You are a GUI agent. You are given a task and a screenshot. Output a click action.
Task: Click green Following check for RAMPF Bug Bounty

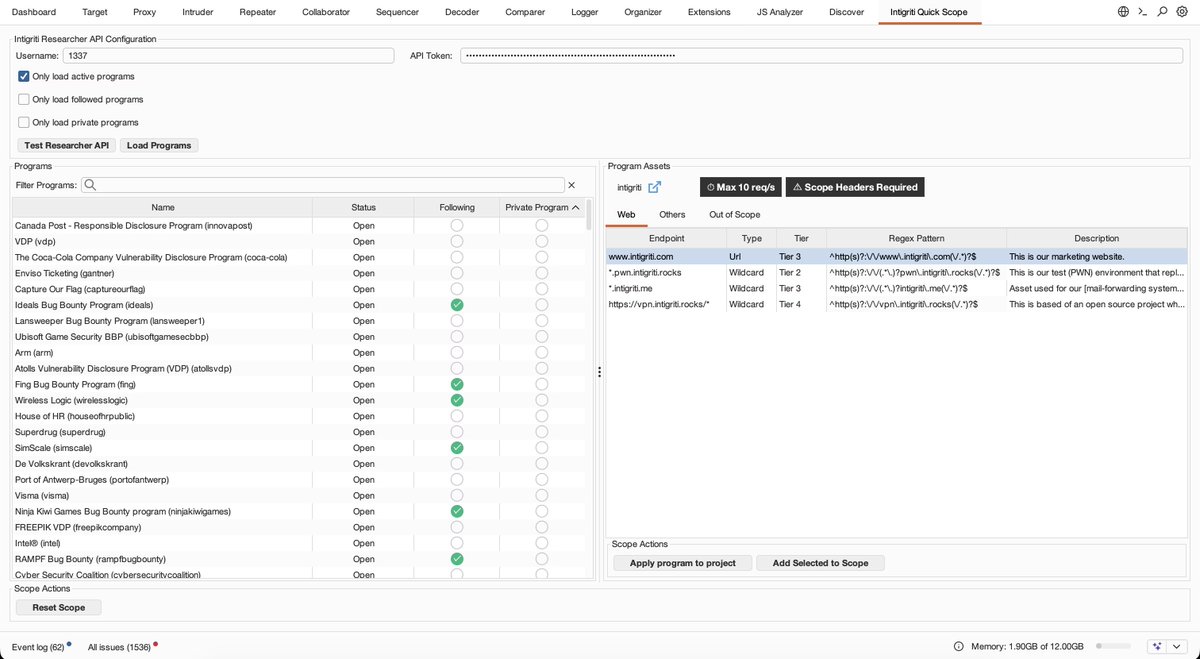tap(457, 559)
